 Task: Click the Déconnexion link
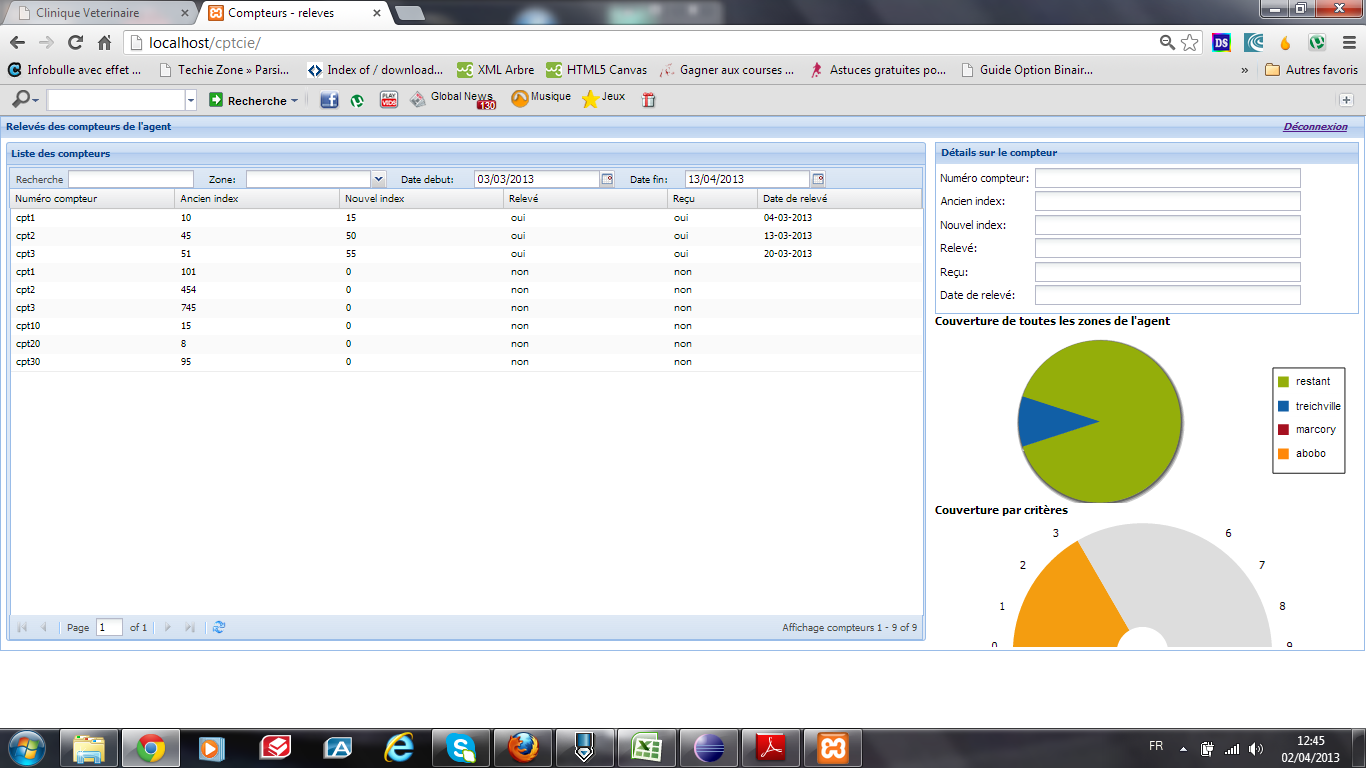click(1315, 127)
